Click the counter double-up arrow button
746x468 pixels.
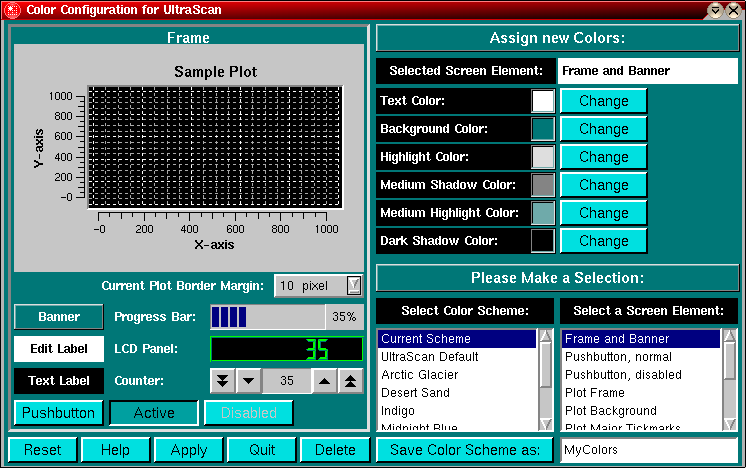click(350, 381)
